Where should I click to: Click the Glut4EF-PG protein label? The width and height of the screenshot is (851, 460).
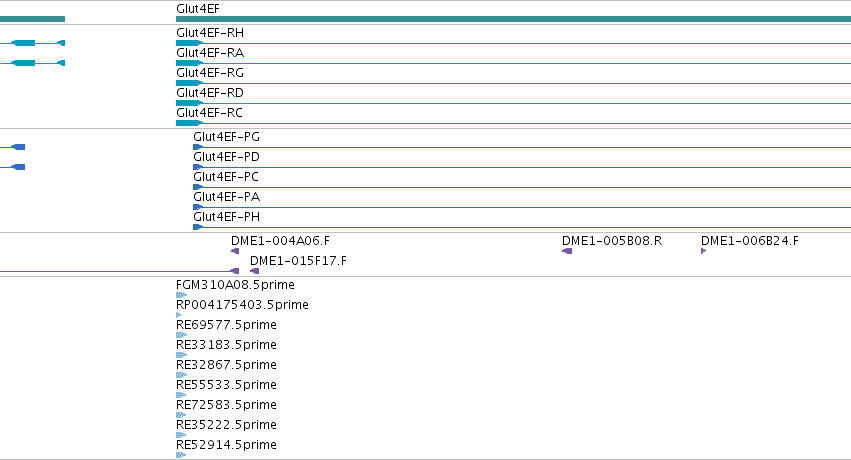226,137
